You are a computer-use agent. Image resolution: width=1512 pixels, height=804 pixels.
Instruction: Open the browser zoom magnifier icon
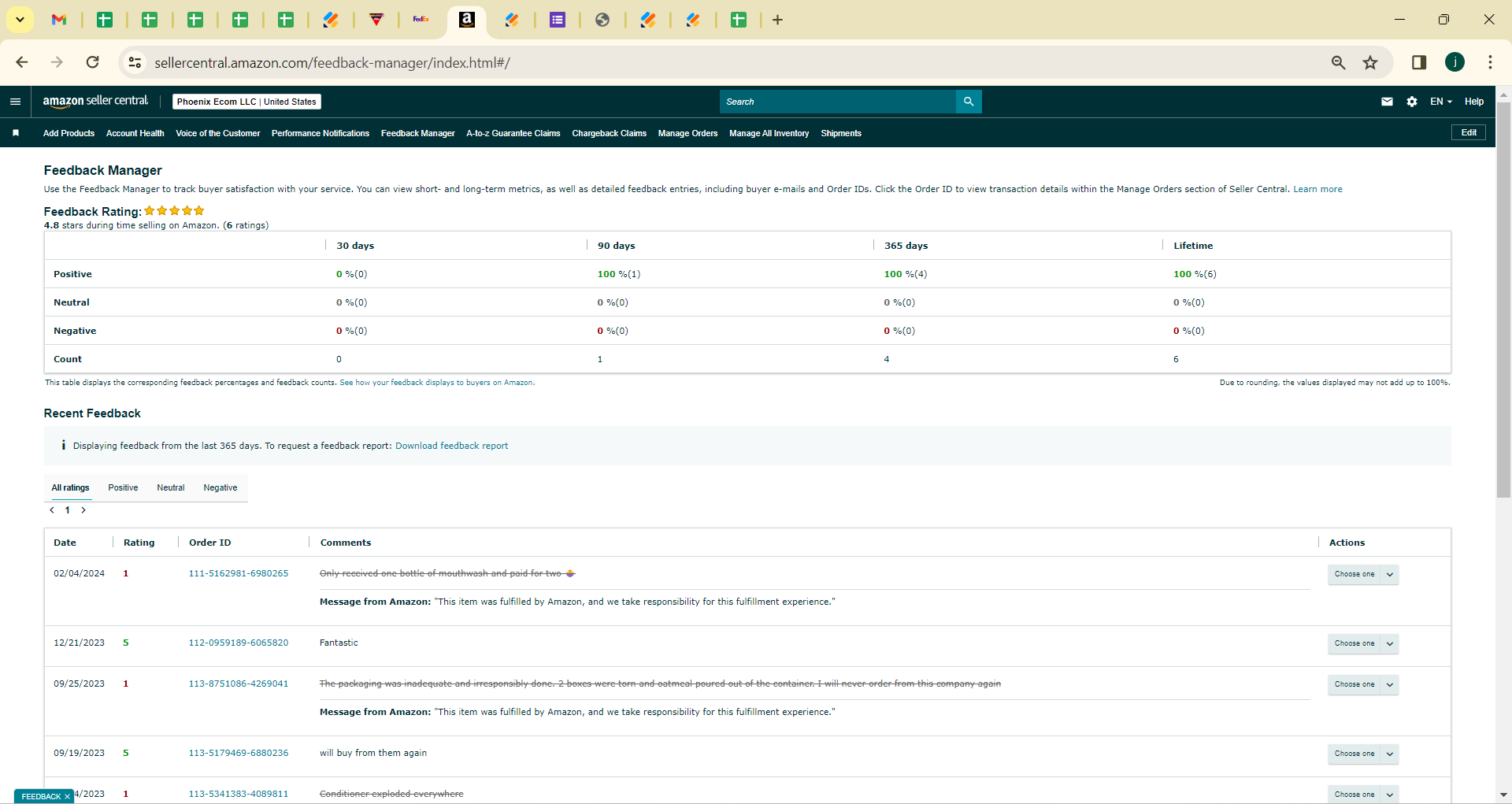click(x=1338, y=62)
